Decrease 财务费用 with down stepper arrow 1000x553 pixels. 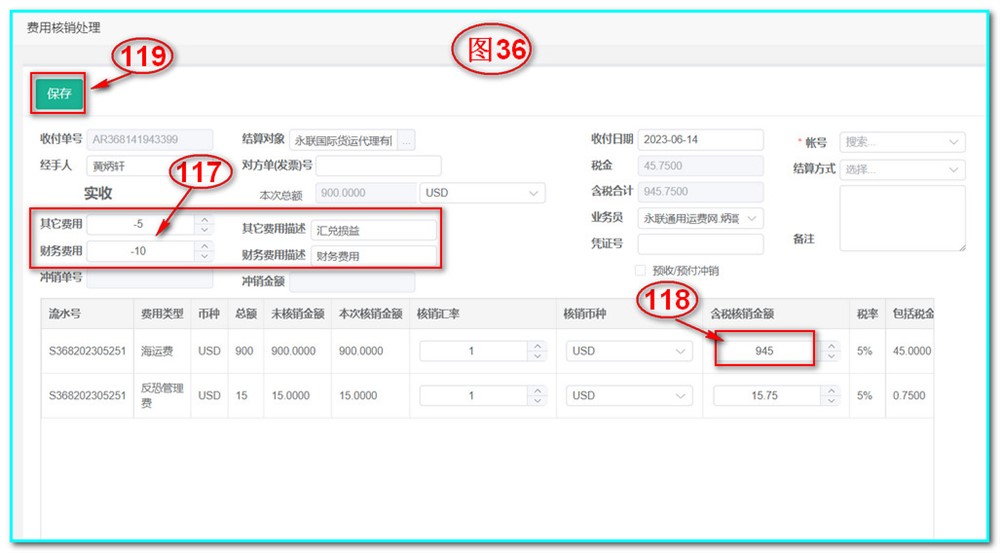point(204,256)
